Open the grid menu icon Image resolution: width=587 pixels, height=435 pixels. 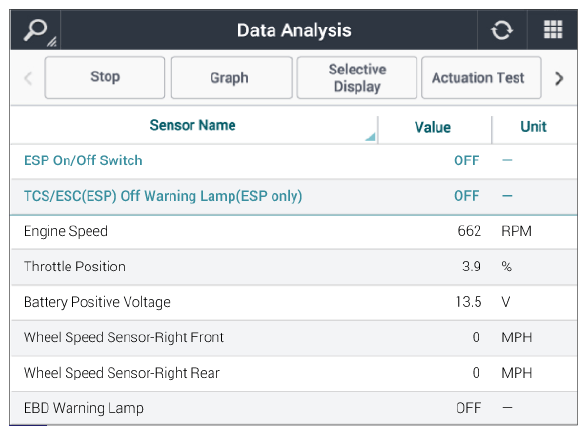click(x=553, y=30)
